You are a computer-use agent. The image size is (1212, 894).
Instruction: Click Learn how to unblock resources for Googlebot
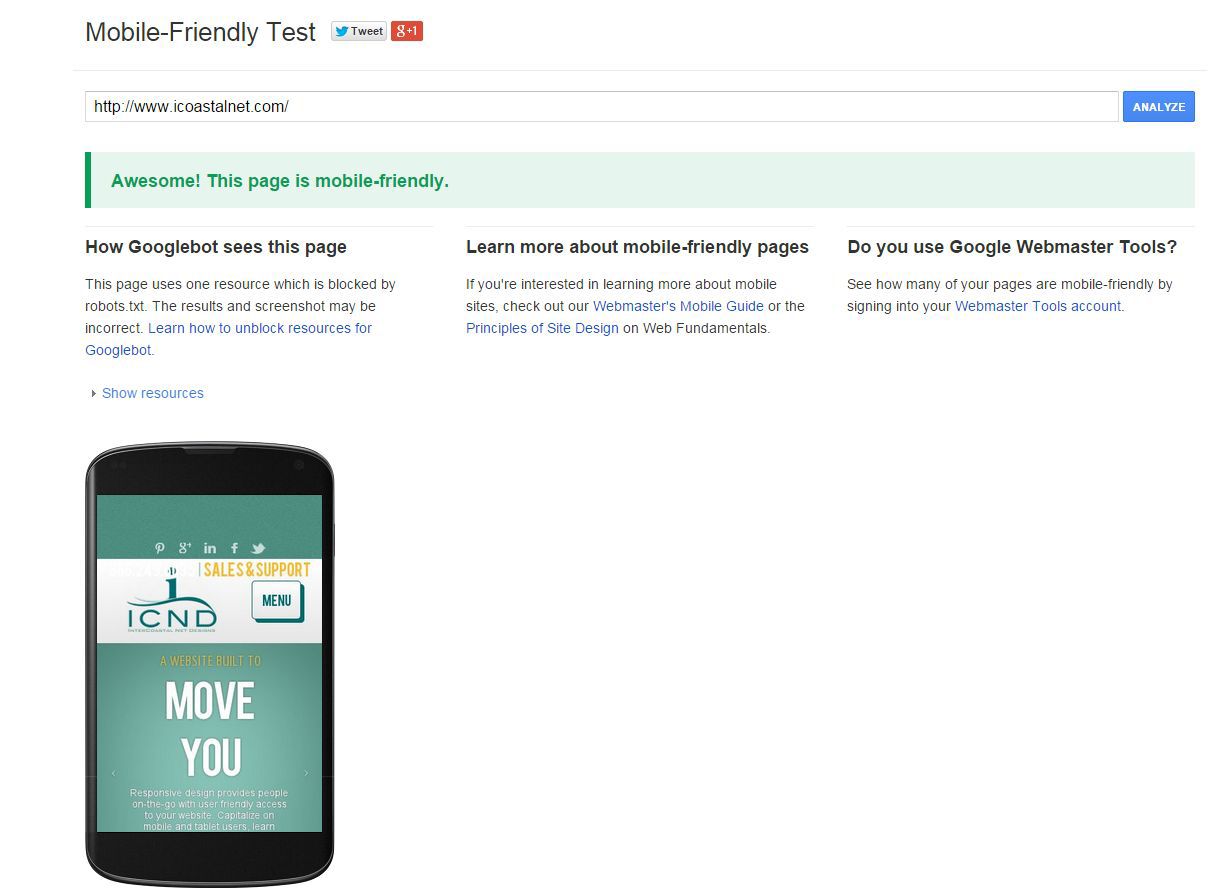point(259,328)
